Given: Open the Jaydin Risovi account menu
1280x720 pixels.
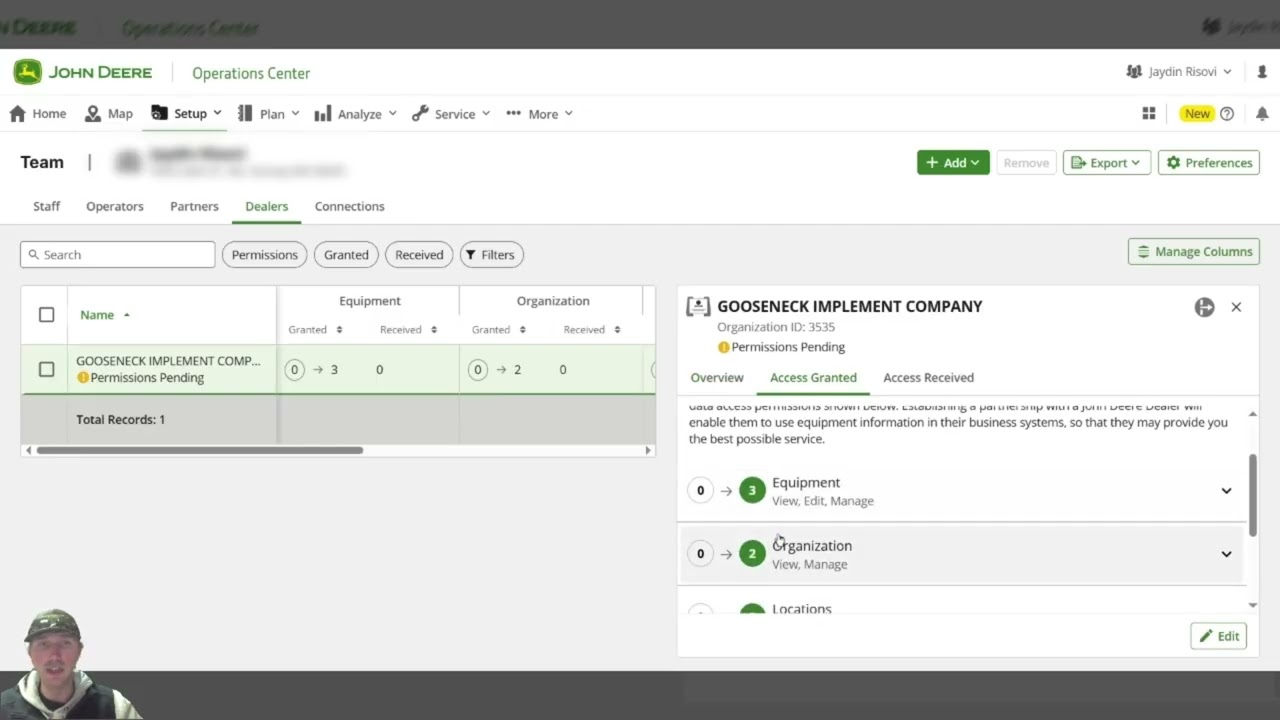Looking at the screenshot, I should pyautogui.click(x=1178, y=72).
